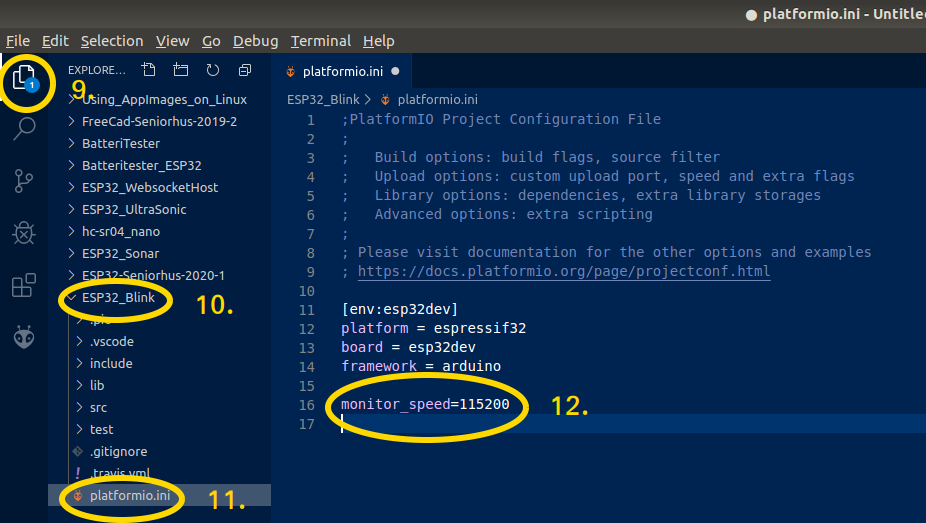Open the Extensions view icon
This screenshot has height=523, width=926.
(24, 285)
